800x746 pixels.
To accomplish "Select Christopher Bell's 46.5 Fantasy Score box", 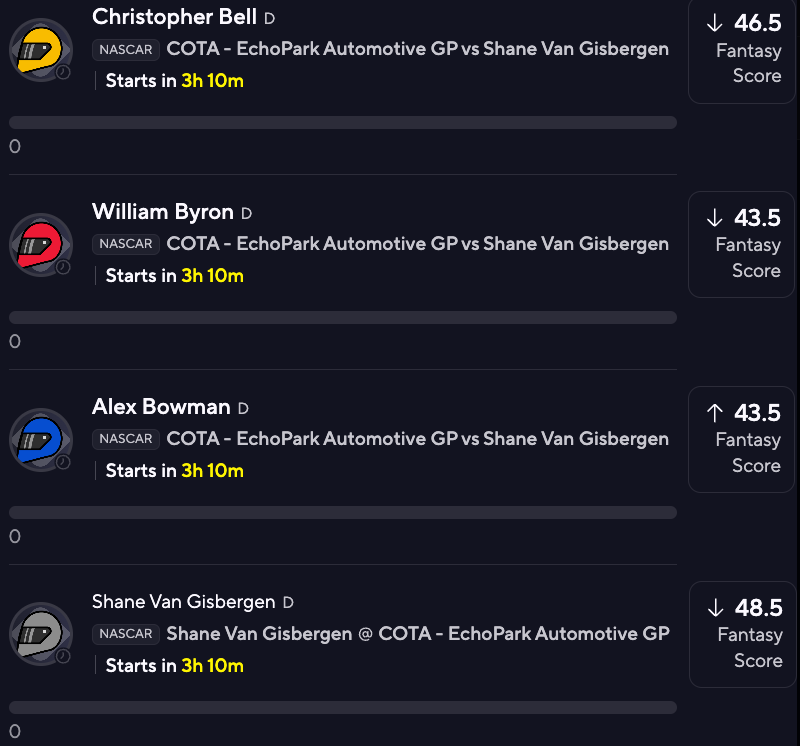I will [x=741, y=50].
